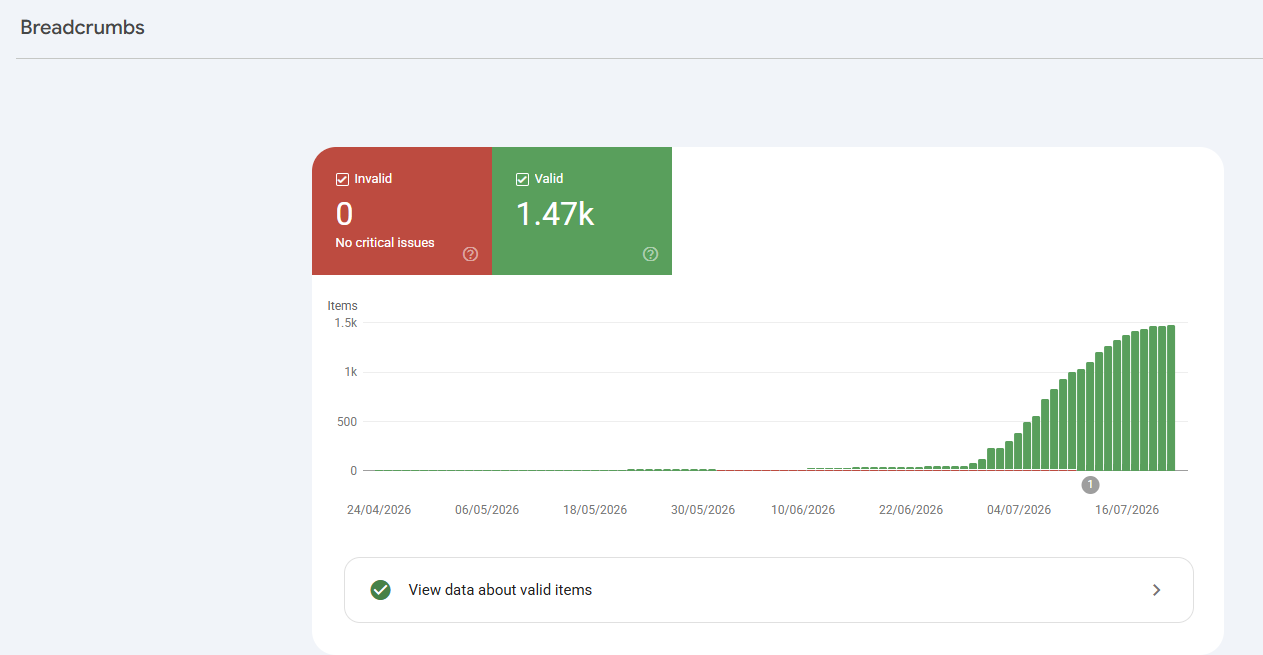Open help icon on Invalid card
Screen dimensions: 1263x655
[x=471, y=254]
